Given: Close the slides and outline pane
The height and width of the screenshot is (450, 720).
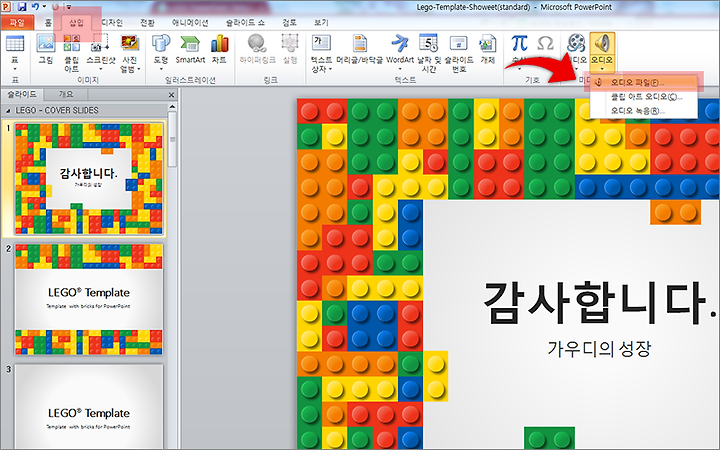Looking at the screenshot, I should pos(171,95).
